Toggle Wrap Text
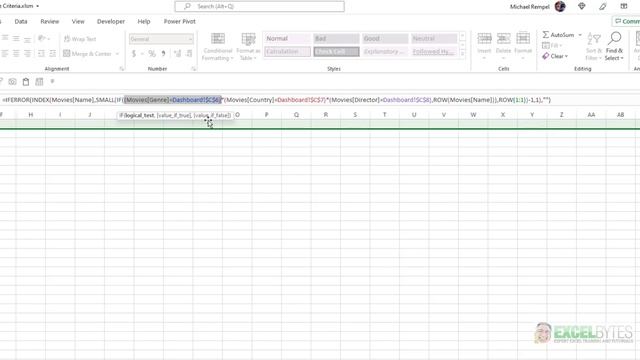The image size is (640, 360). 80,39
